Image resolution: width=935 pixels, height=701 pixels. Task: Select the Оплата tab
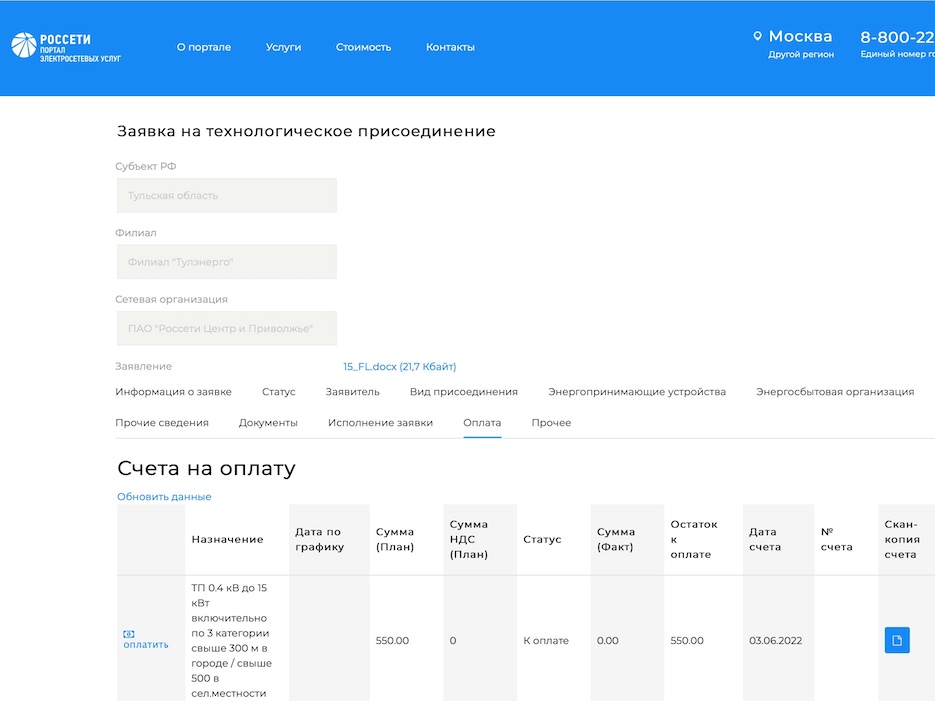point(482,423)
